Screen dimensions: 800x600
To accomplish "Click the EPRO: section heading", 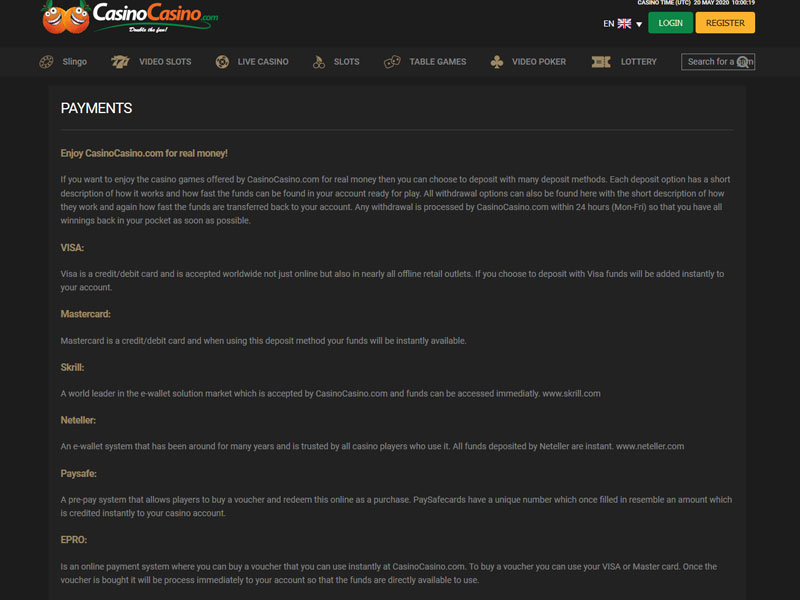I will click(x=73, y=540).
